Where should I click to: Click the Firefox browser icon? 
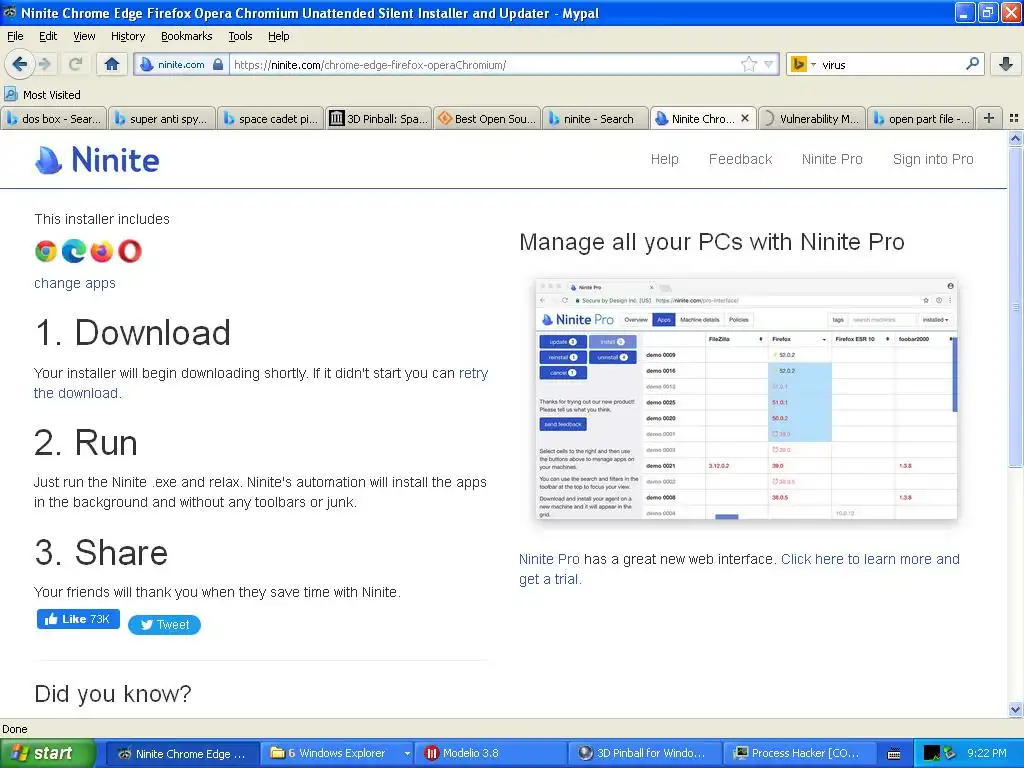101,251
